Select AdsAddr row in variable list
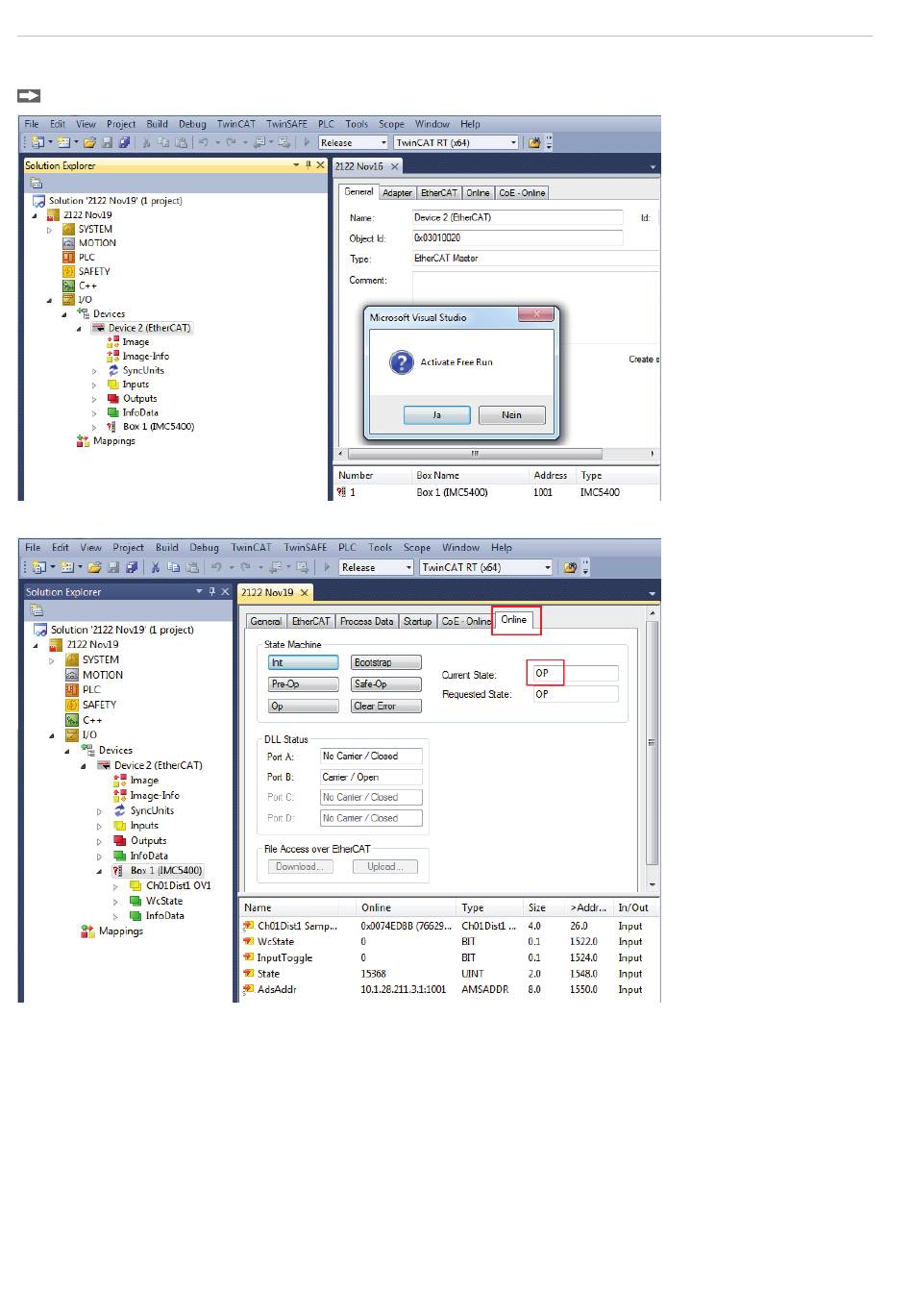The width and height of the screenshot is (913, 1316). click(448, 990)
